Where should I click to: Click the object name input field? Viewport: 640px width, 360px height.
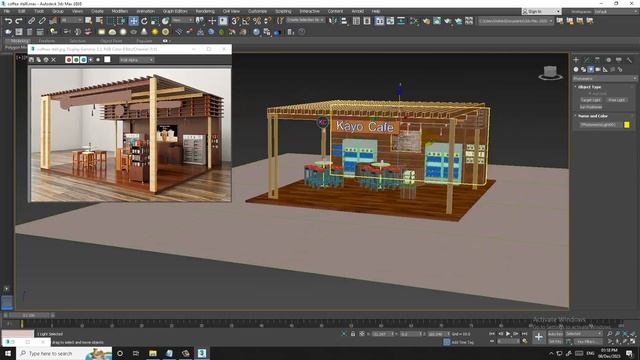tap(600, 124)
